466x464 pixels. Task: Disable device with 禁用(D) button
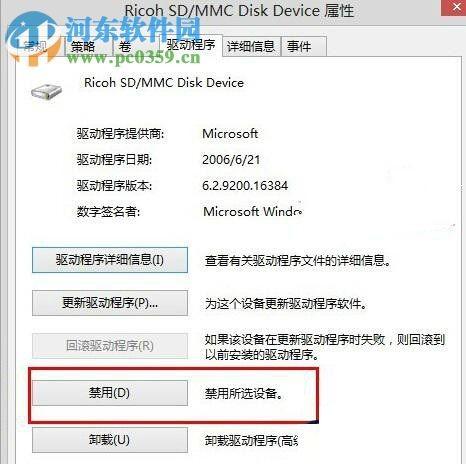[x=110, y=393]
